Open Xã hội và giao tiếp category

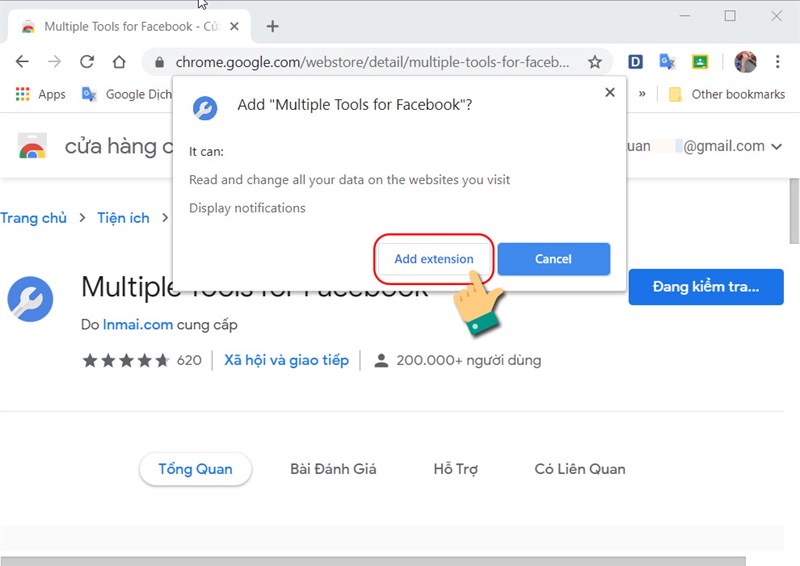(287, 360)
